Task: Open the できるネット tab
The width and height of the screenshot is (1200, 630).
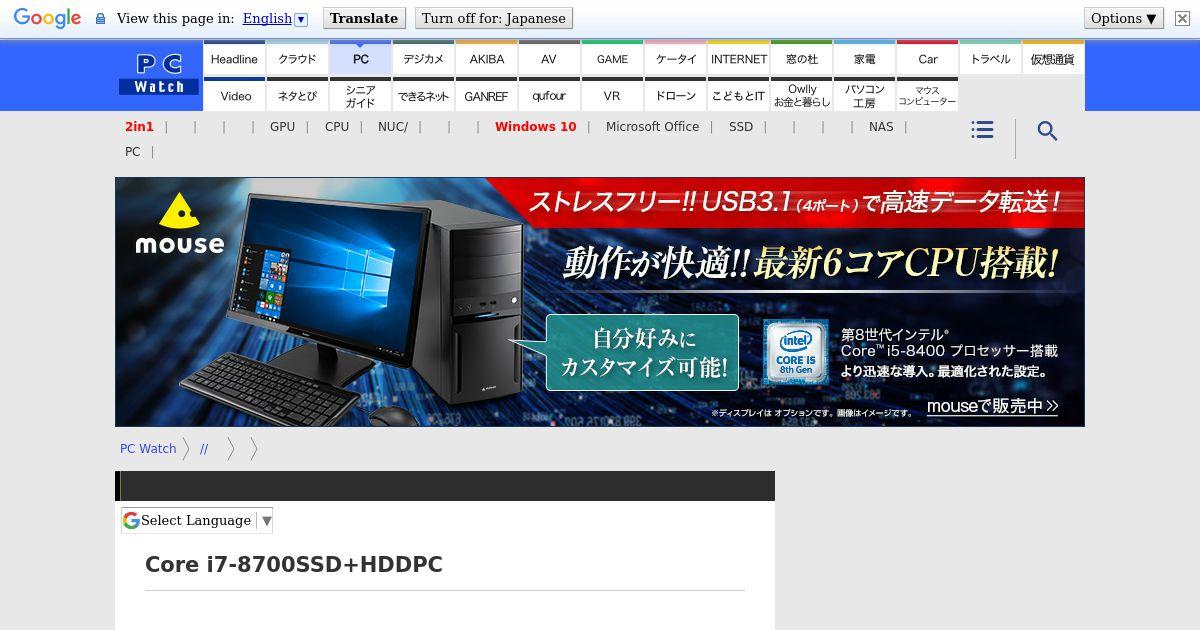Action: (x=423, y=95)
